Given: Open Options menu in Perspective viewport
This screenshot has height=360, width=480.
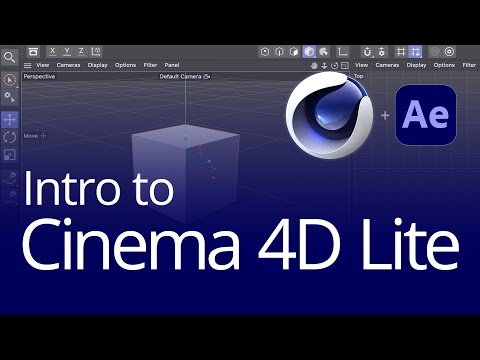Looking at the screenshot, I should tap(125, 65).
